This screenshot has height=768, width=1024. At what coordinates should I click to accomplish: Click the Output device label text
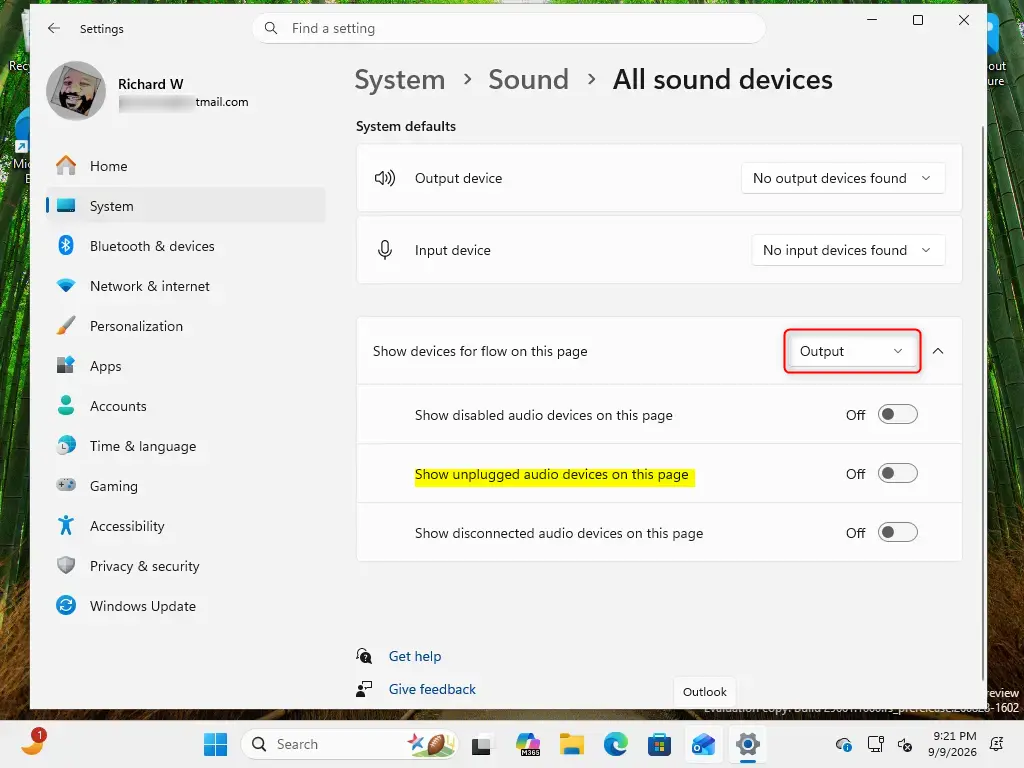(458, 178)
